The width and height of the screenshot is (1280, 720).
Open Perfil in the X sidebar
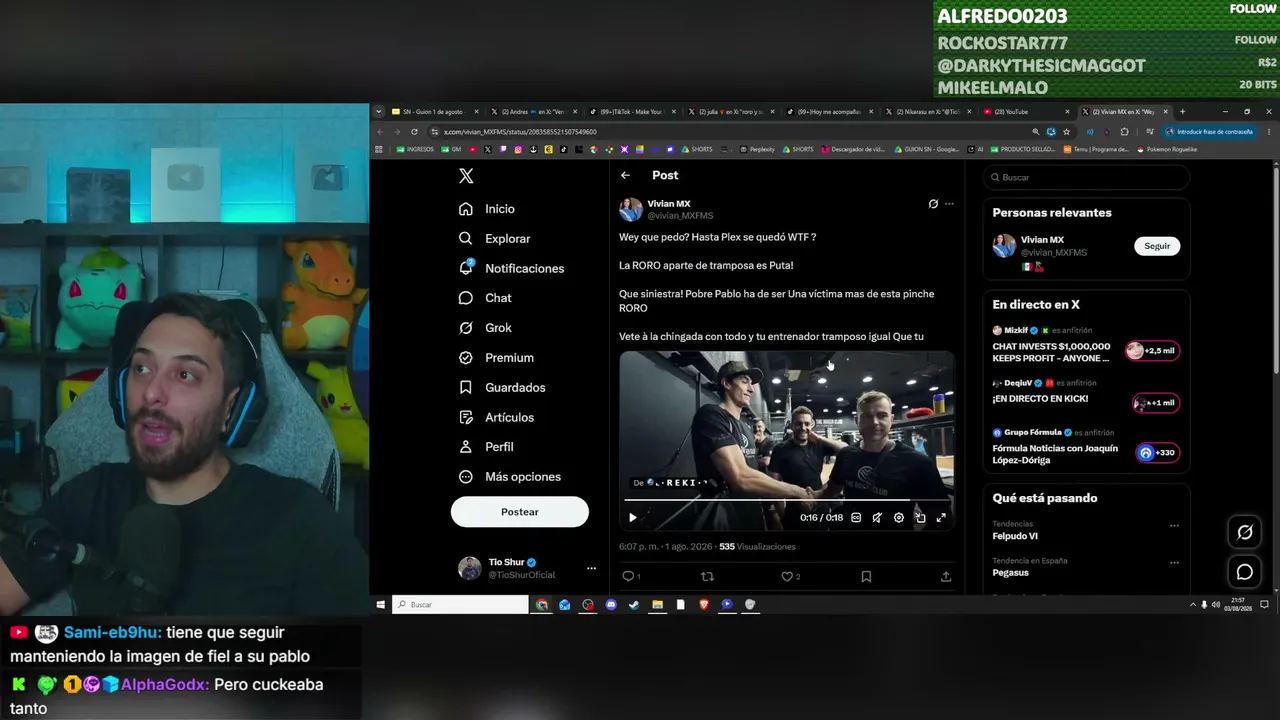(485, 447)
